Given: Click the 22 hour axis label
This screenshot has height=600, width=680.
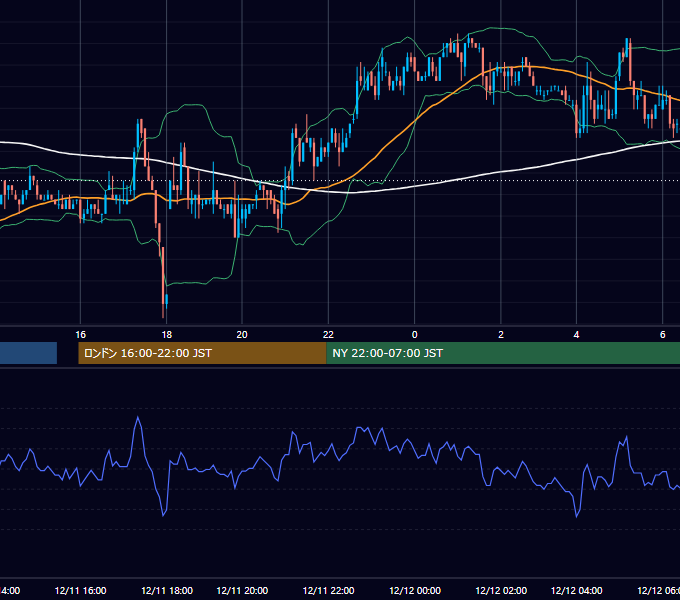Looking at the screenshot, I should (328, 335).
